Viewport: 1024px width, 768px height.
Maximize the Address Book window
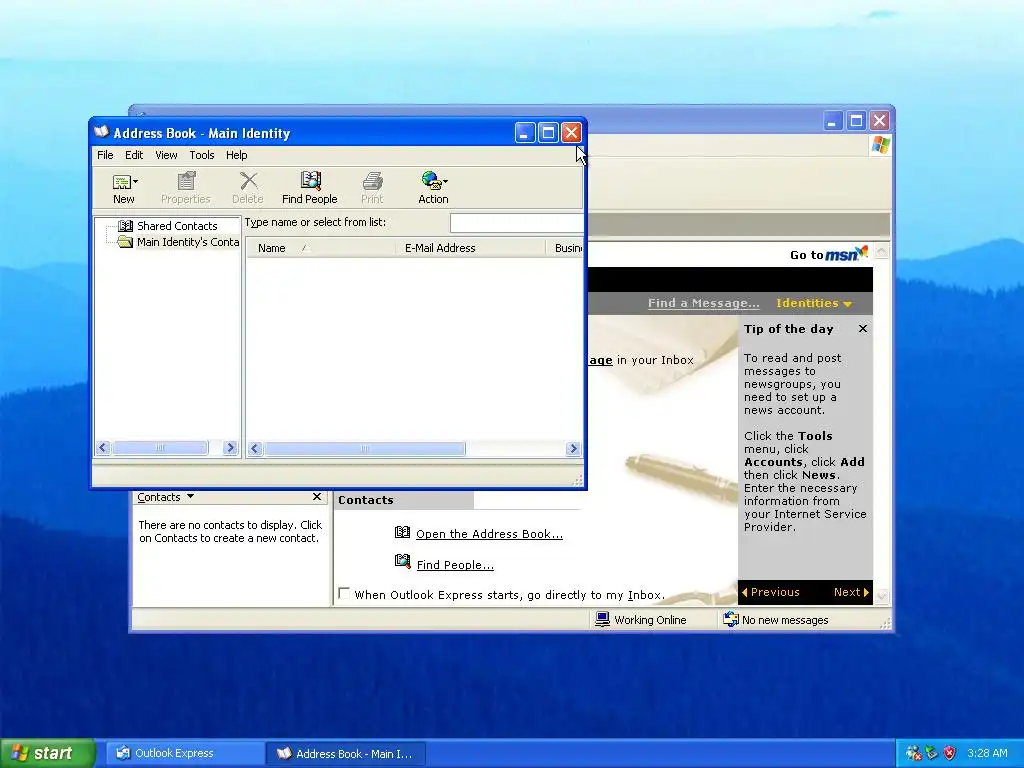click(548, 133)
